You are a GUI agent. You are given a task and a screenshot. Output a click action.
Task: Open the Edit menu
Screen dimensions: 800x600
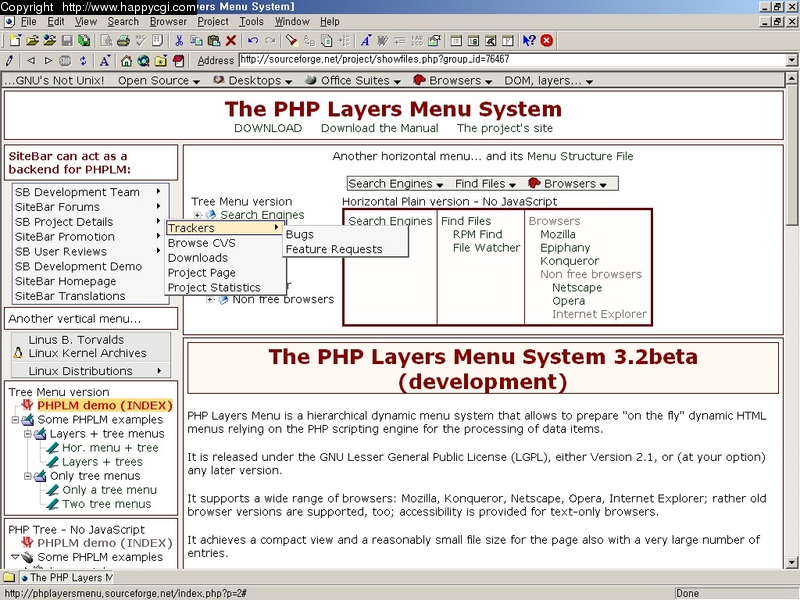pos(56,21)
